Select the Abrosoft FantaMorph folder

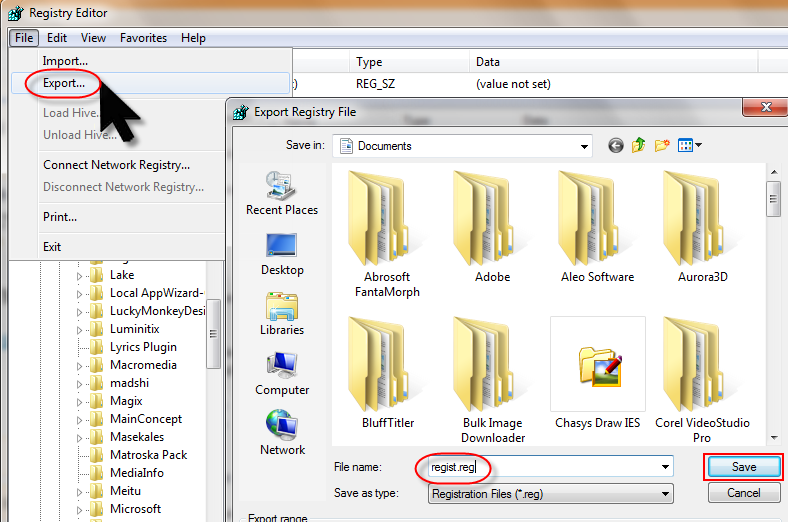click(x=387, y=235)
